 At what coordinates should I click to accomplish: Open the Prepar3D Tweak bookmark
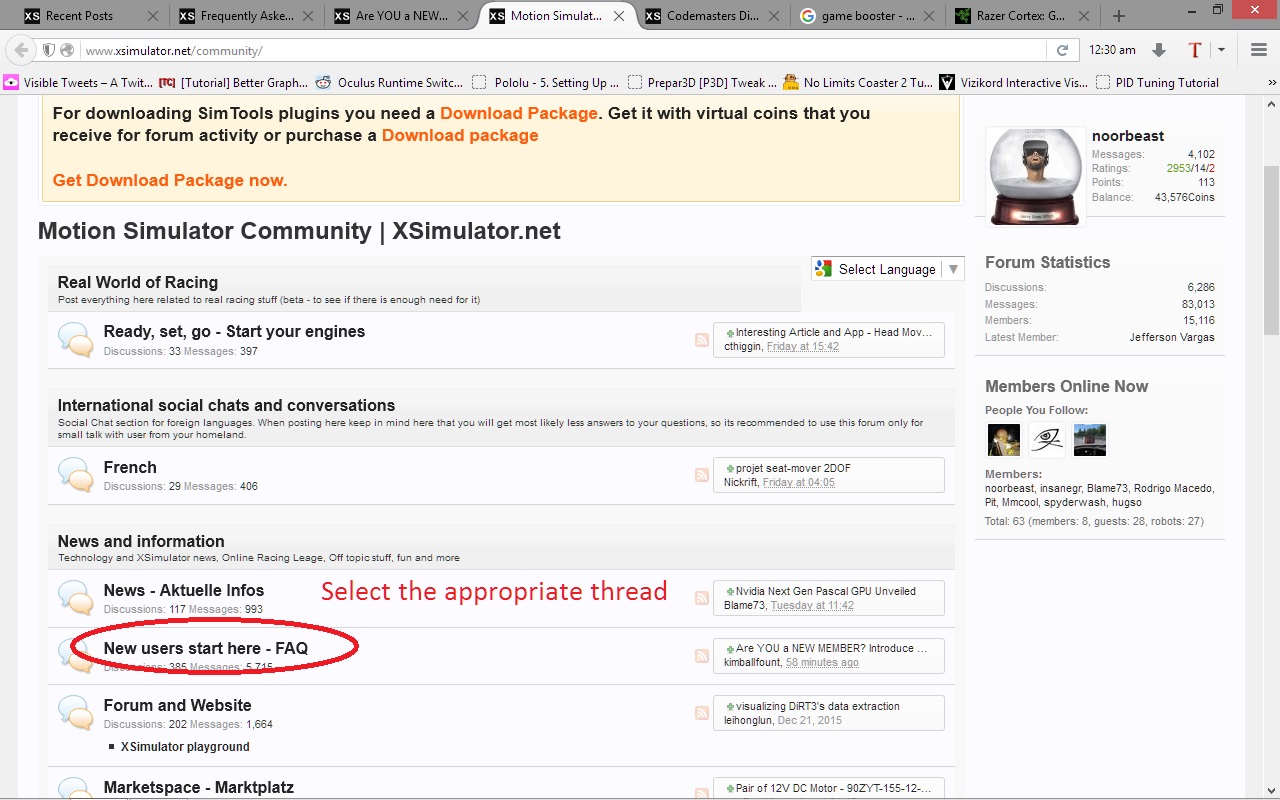(x=701, y=83)
